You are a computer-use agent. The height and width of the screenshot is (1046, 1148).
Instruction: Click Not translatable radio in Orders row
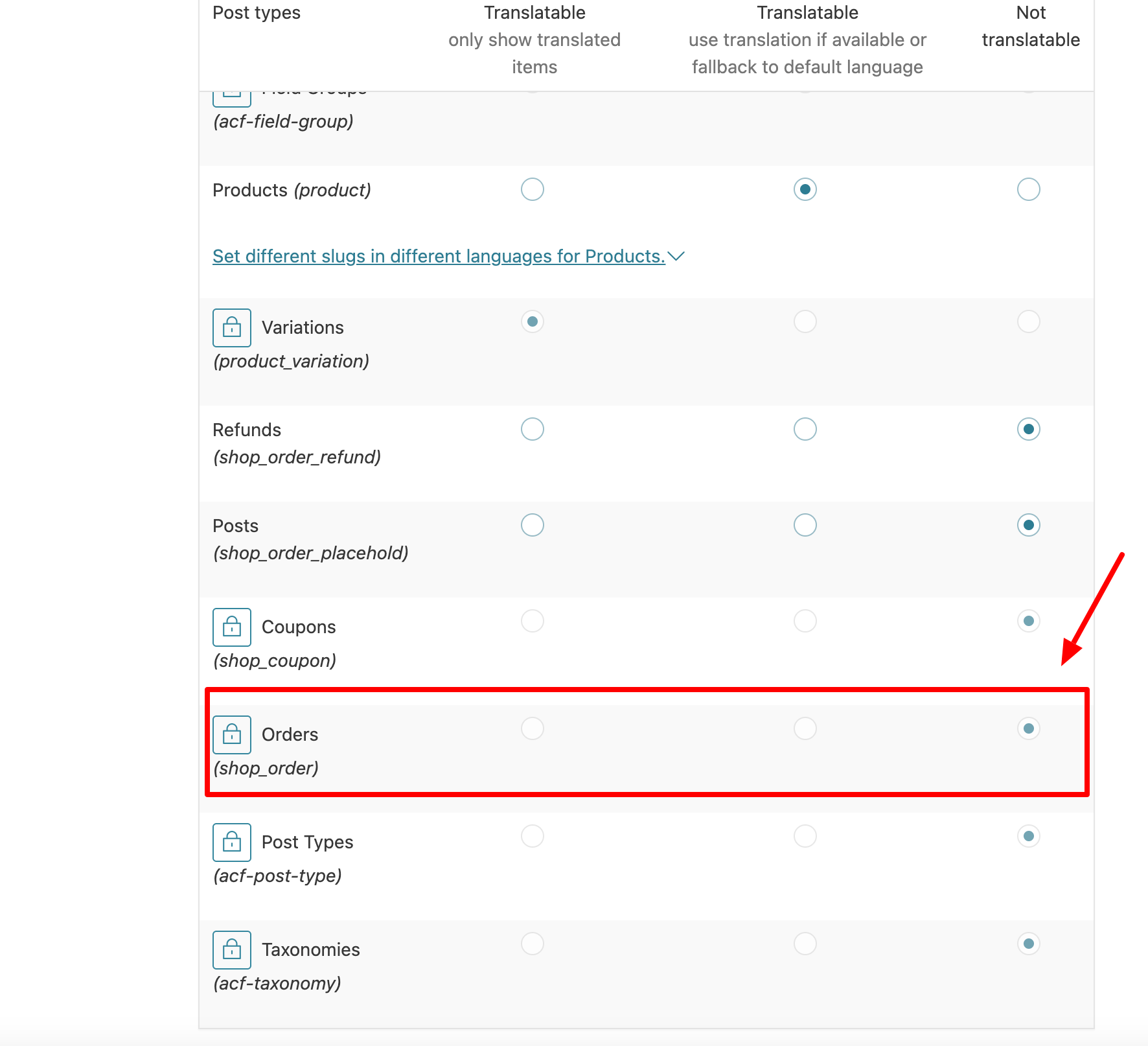(x=1029, y=728)
